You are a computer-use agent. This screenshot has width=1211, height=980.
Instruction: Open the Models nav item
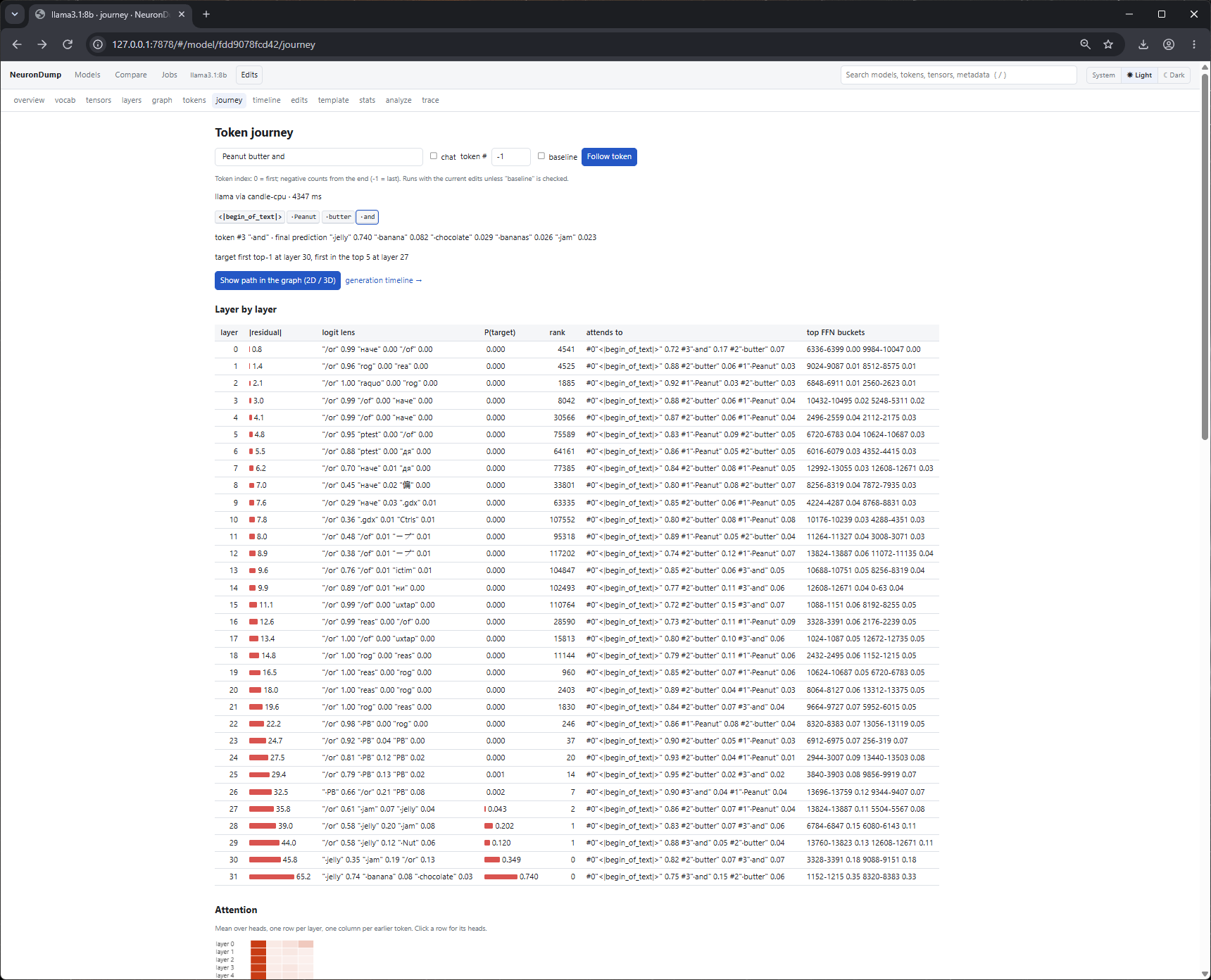(x=87, y=75)
